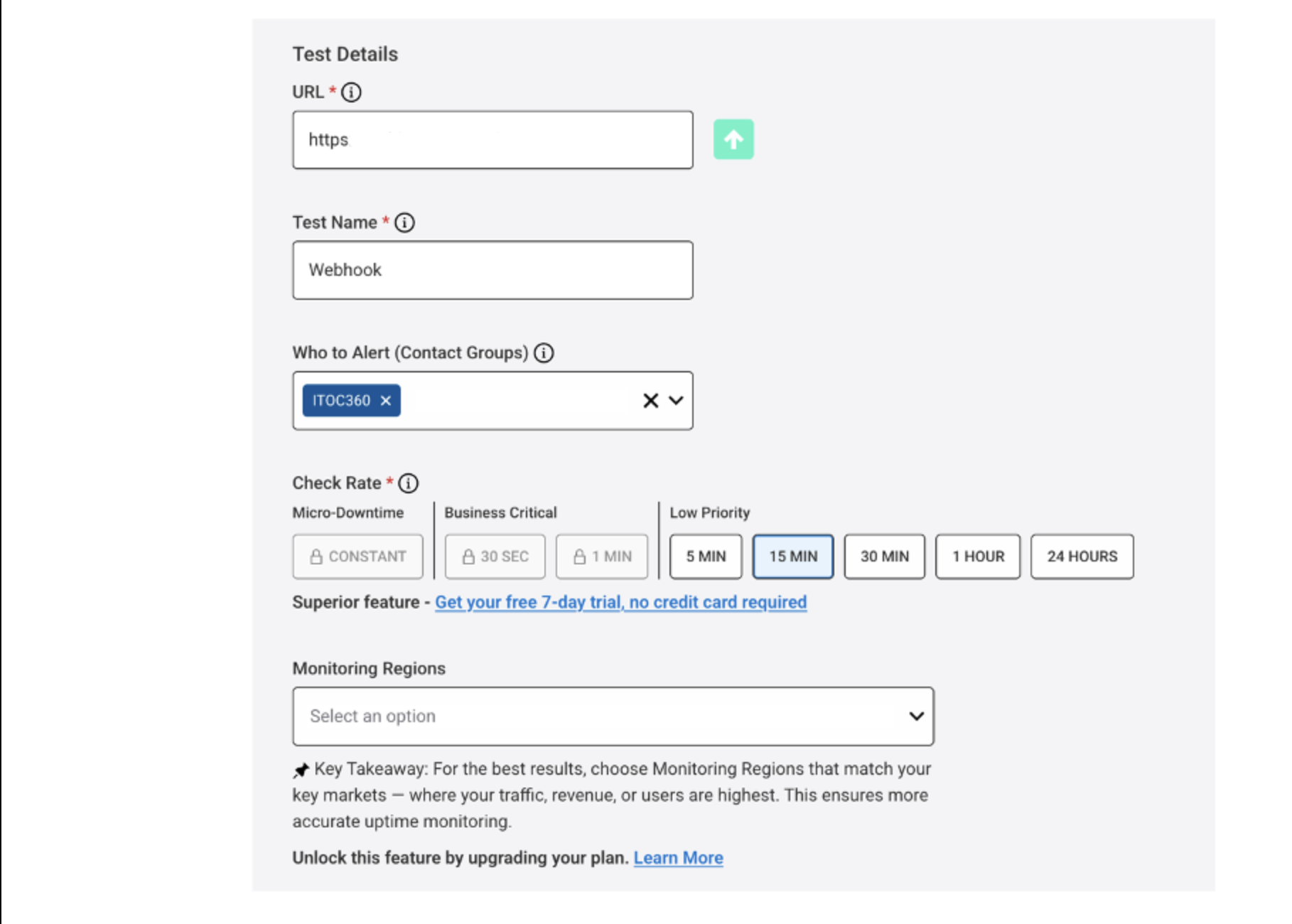Screen dimensions: 1292x924
Task: Select the 15 MIN check rate
Action: [793, 557]
